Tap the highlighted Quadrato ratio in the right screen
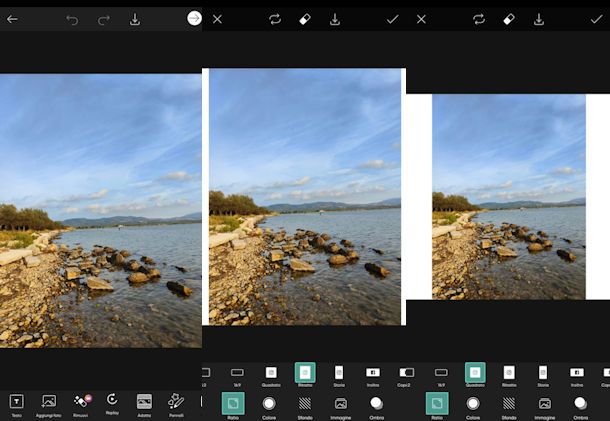This screenshot has width=610, height=421. [475, 374]
